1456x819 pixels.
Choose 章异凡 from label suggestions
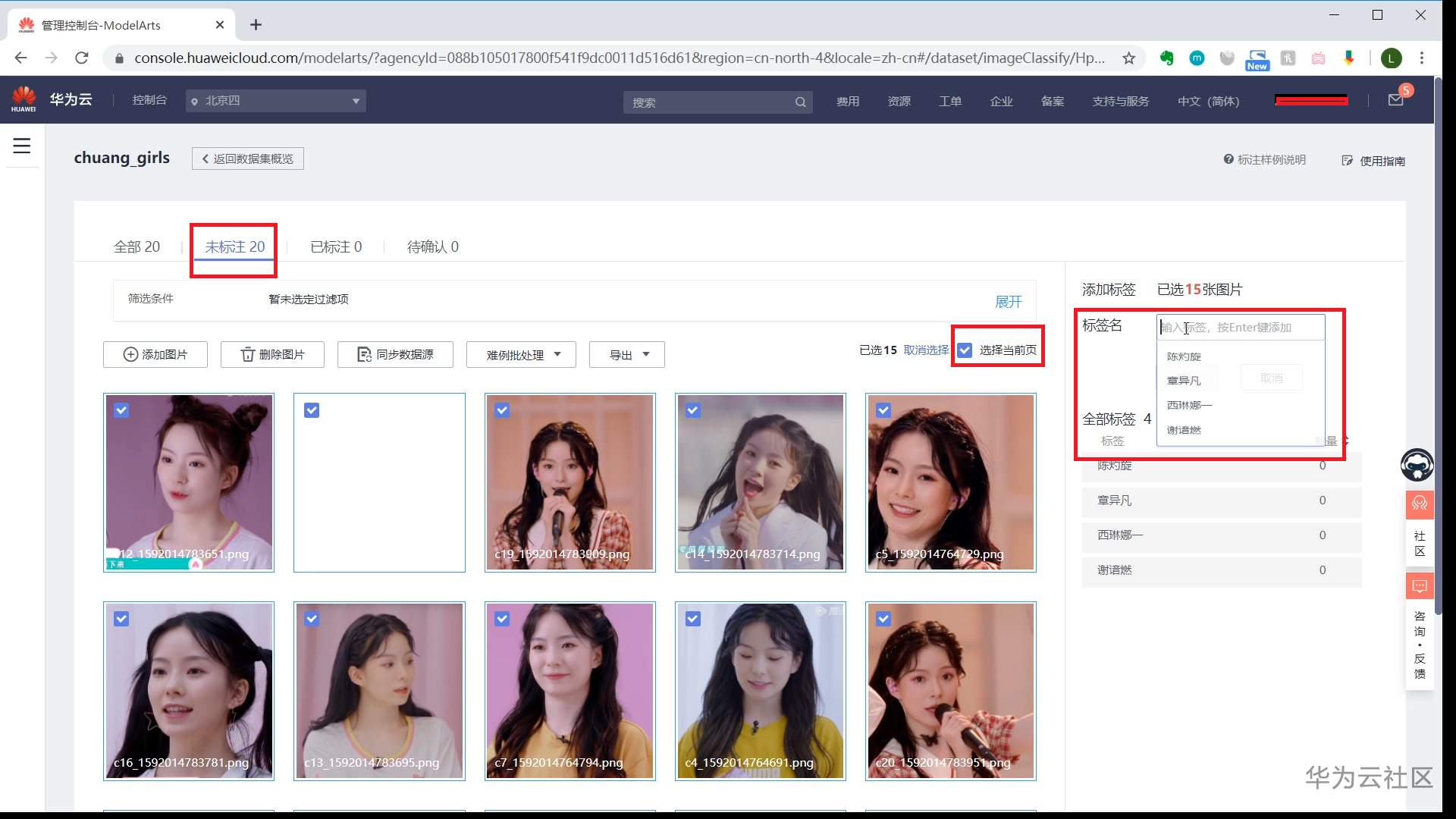pos(1184,381)
